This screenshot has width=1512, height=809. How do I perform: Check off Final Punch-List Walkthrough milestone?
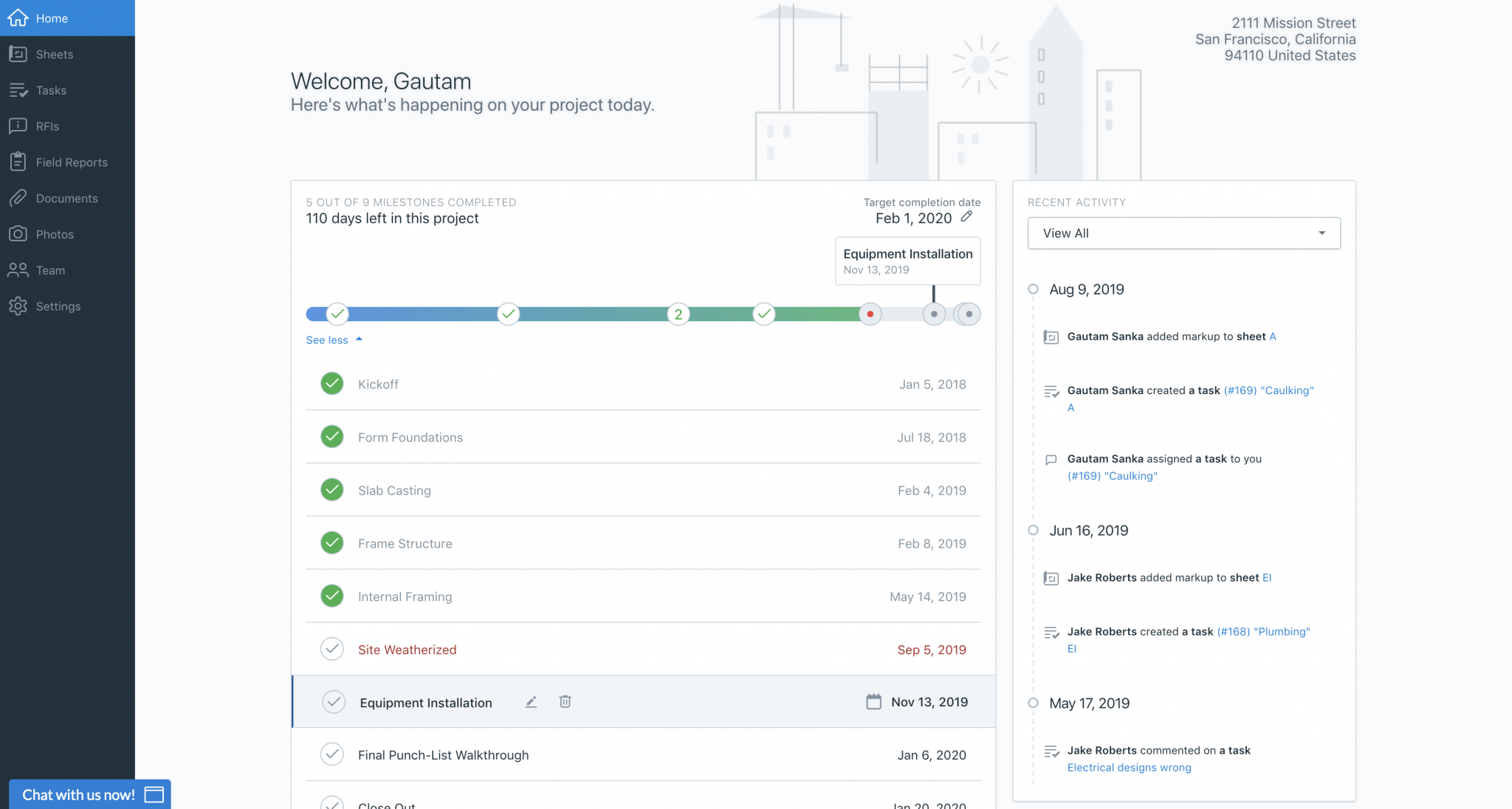pos(332,754)
